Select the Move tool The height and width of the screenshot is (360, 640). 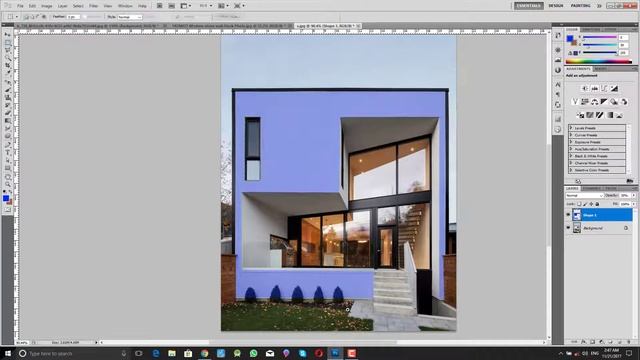tap(7, 35)
